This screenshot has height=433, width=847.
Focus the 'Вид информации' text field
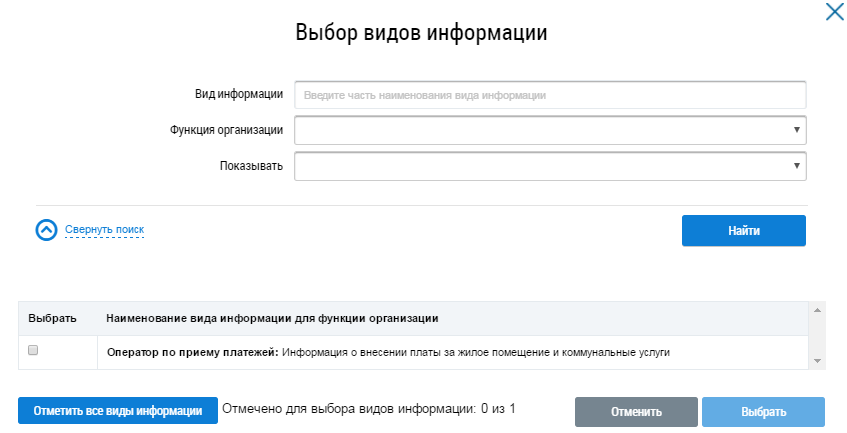click(x=550, y=95)
